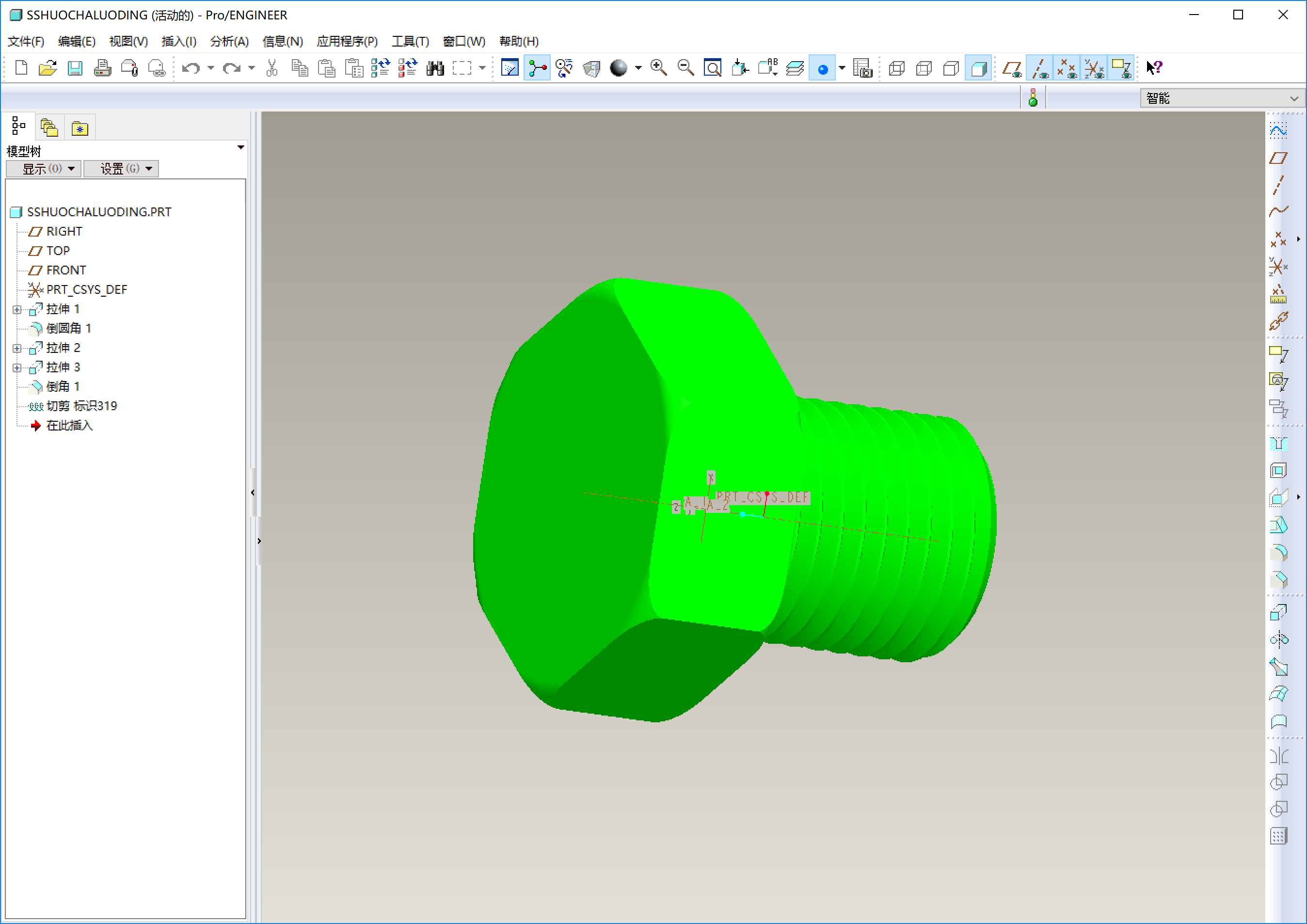
Task: Click the 设置(G) button in model tree
Action: coord(121,169)
